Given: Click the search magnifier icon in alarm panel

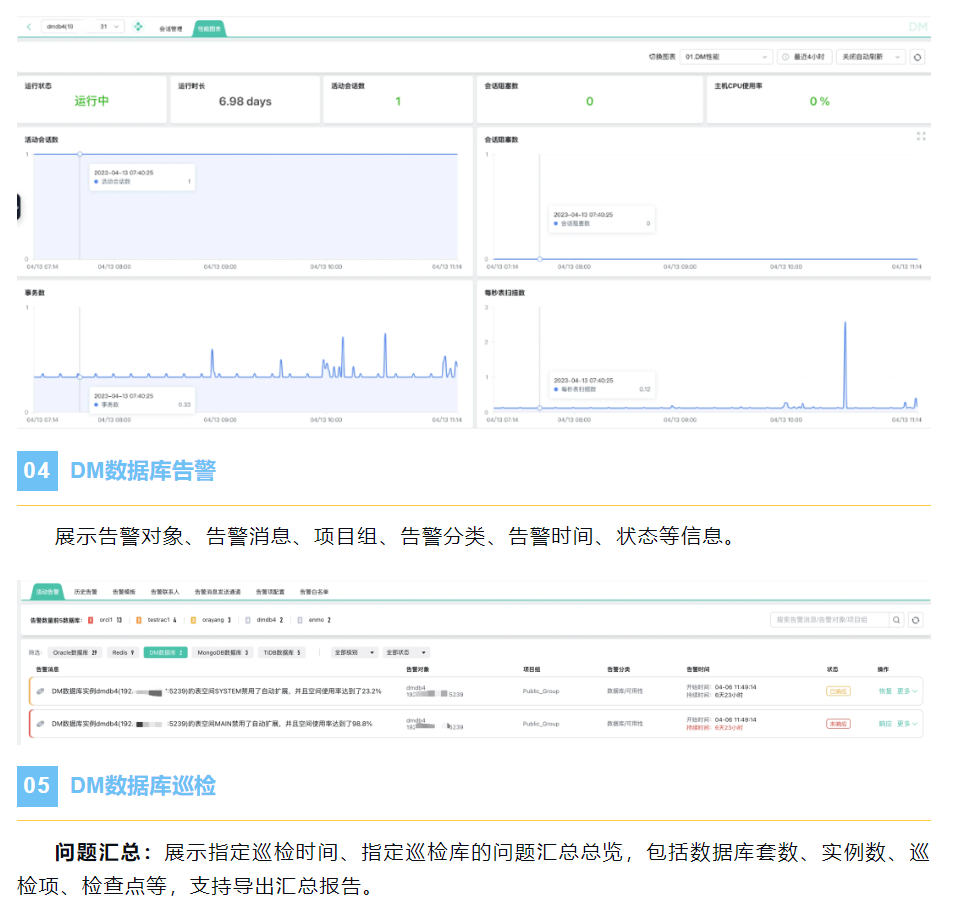Looking at the screenshot, I should click(897, 620).
